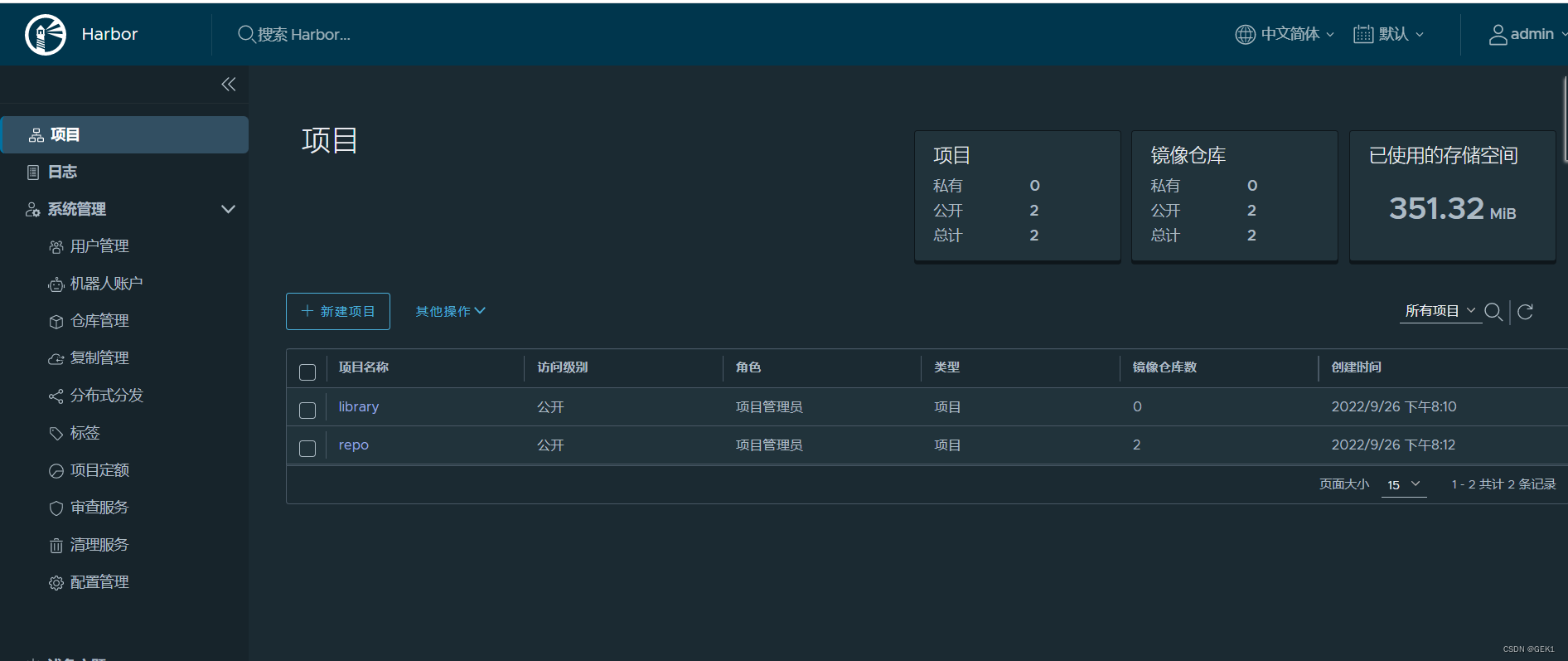
Task: Click the Harbor lighthouse logo
Action: pyautogui.click(x=46, y=34)
